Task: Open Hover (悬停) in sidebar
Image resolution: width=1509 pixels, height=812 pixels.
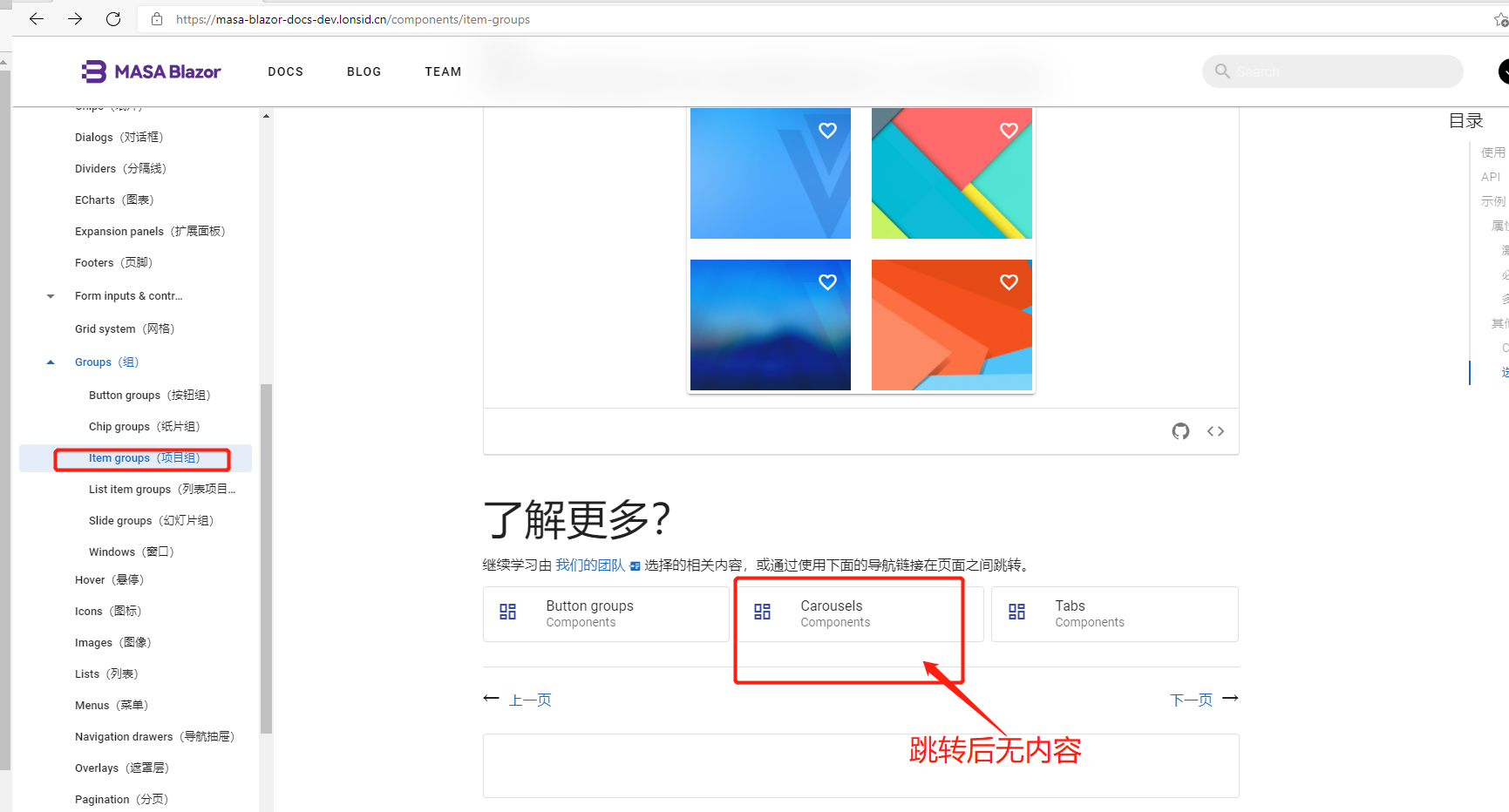Action: click(110, 580)
